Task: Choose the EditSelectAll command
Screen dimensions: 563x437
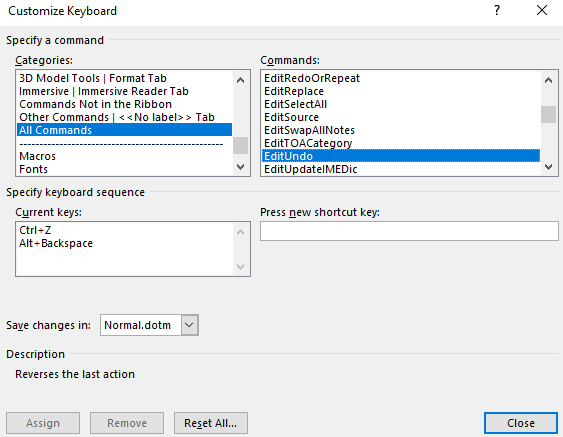Action: click(x=296, y=104)
